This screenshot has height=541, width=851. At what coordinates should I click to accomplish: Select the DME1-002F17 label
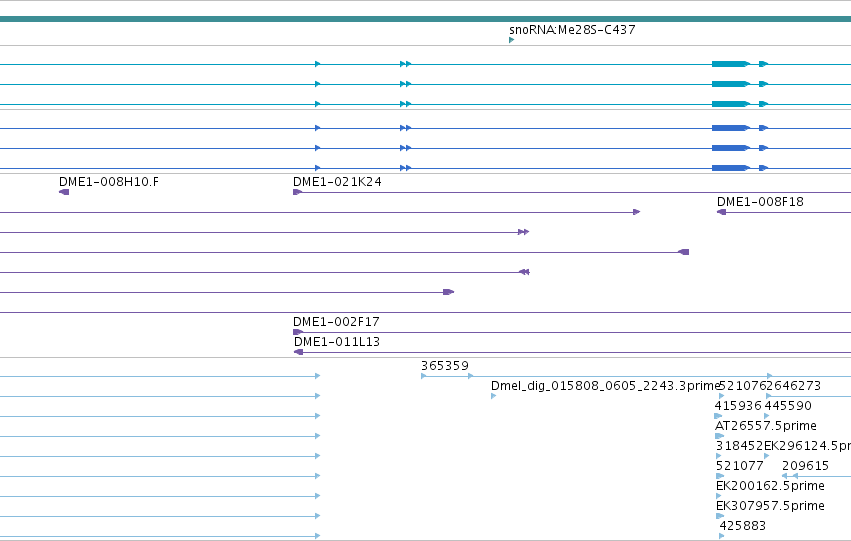tap(336, 322)
